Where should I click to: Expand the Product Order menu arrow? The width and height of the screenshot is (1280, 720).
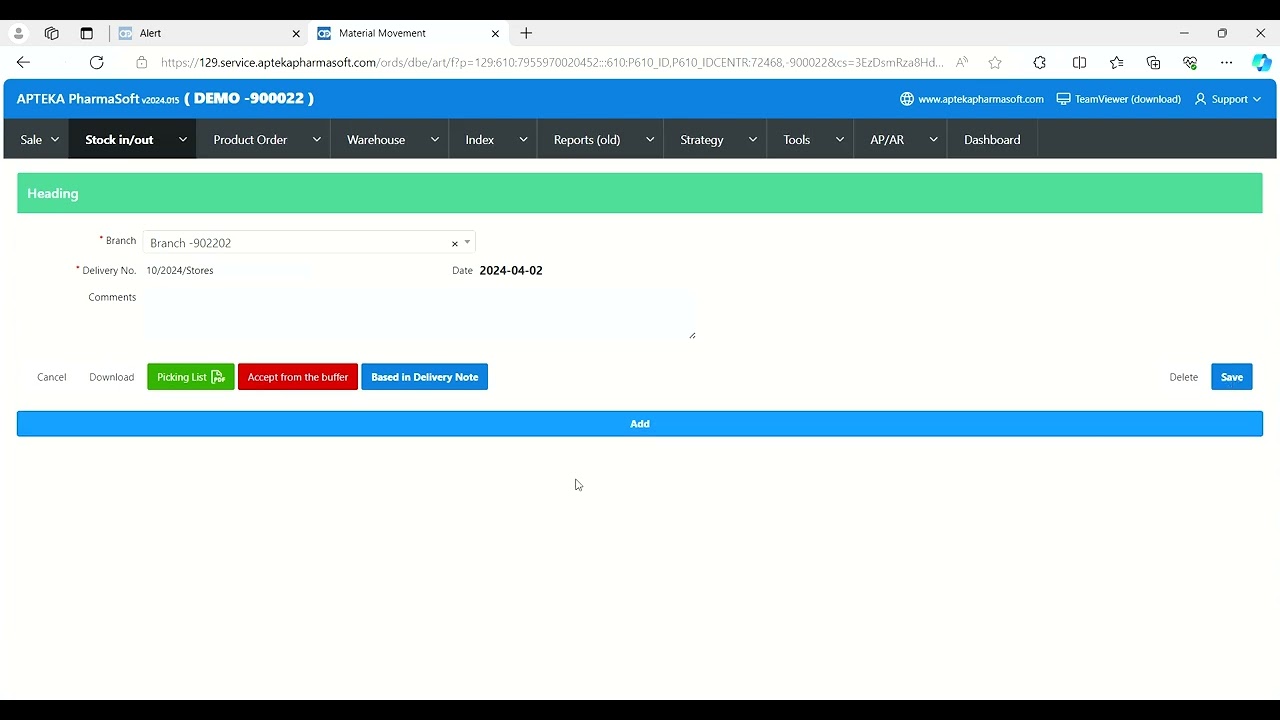pos(317,140)
